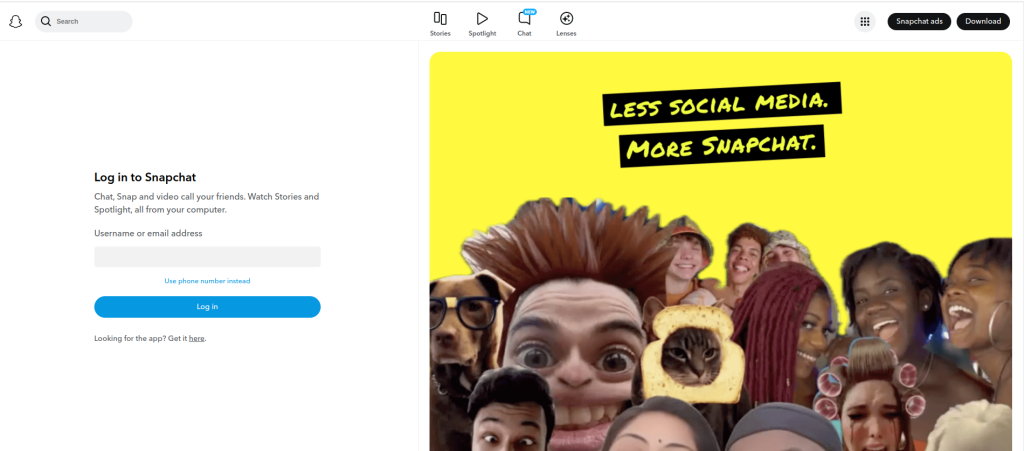Focus the Username or email address field
The height and width of the screenshot is (451, 1024).
[207, 257]
